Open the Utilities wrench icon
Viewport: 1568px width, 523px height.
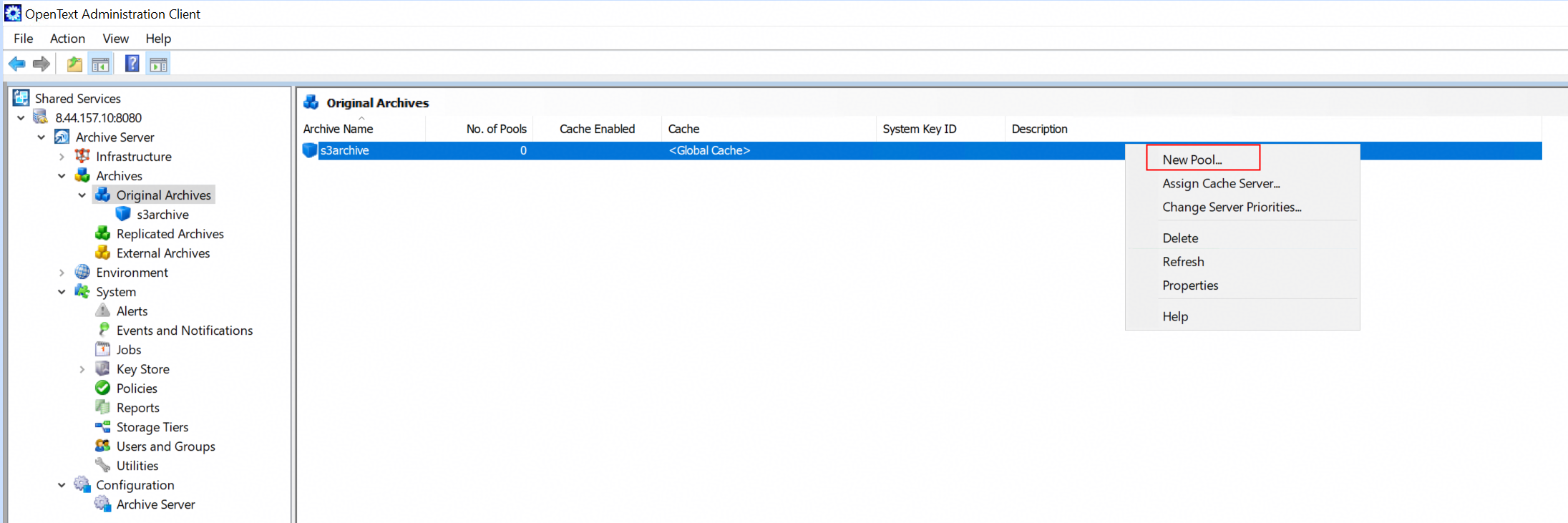[x=103, y=465]
